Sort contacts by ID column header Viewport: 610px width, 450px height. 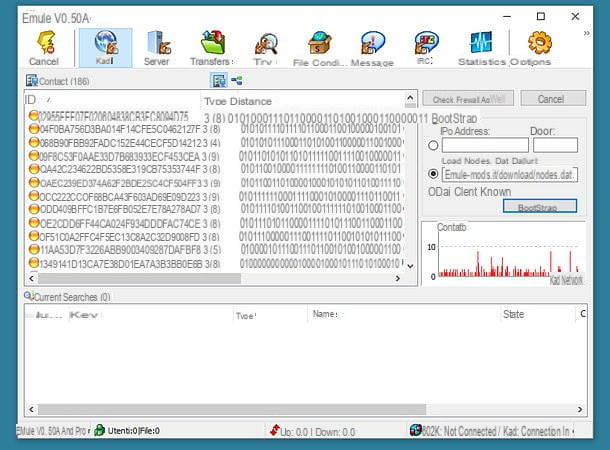112,101
